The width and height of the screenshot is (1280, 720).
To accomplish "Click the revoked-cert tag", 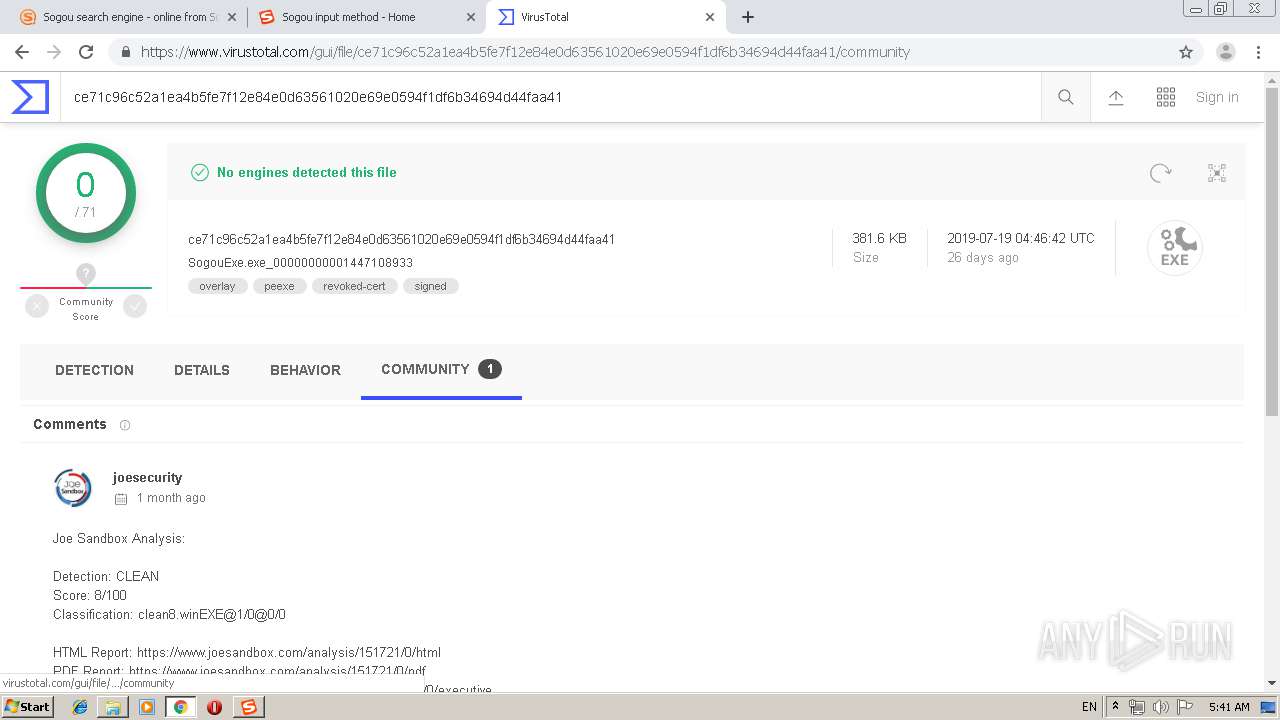I will [x=354, y=286].
